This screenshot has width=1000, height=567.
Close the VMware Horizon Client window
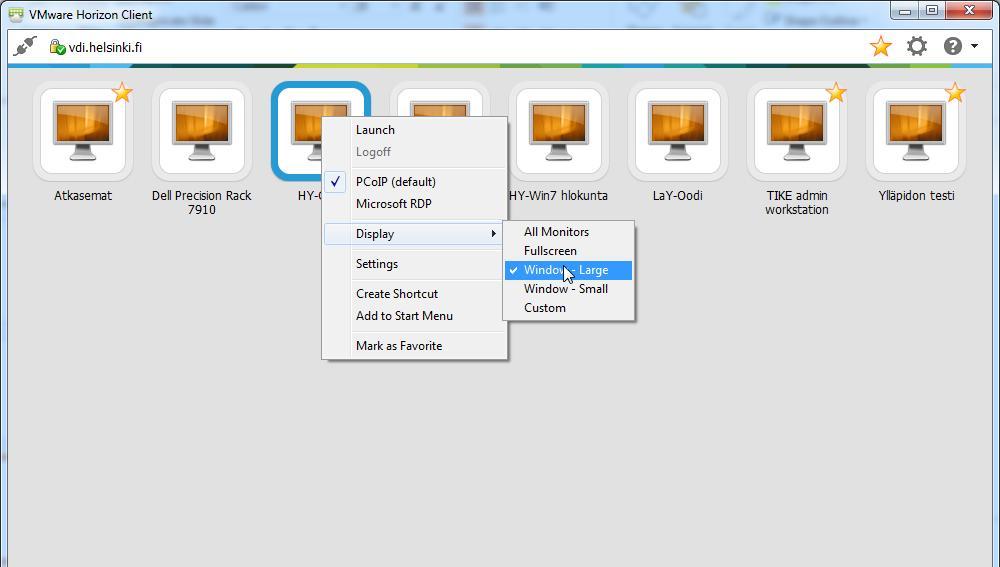pyautogui.click(x=969, y=11)
